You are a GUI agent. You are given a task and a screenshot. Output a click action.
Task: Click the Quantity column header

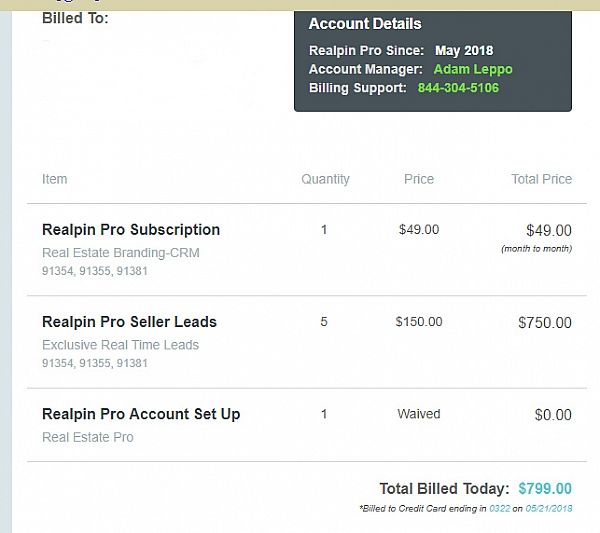click(325, 179)
